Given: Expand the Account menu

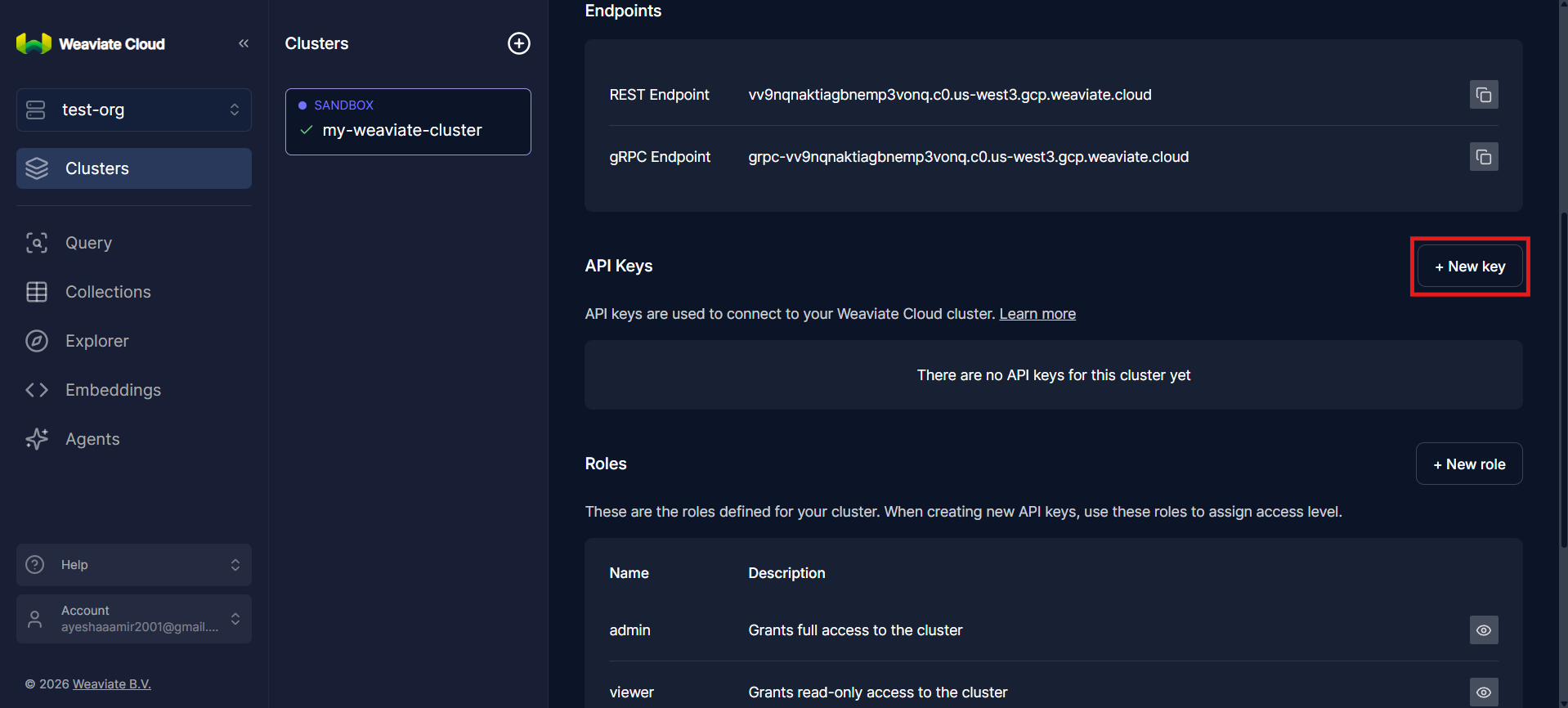Looking at the screenshot, I should click(134, 619).
